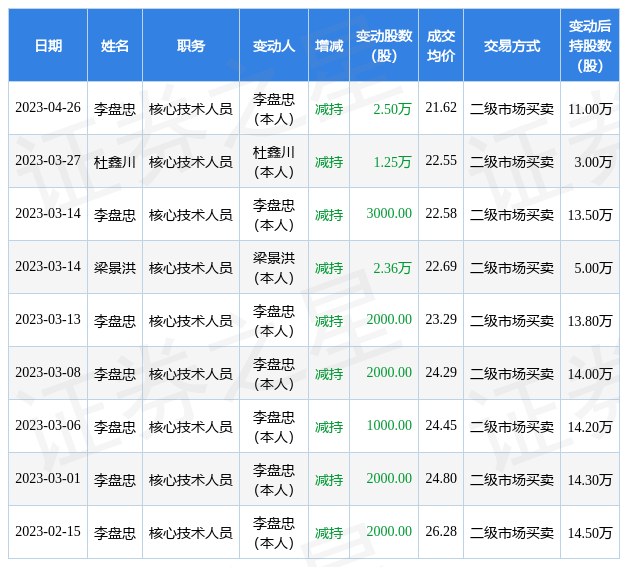Click the average price 22.55
The height and width of the screenshot is (567, 620).
tap(441, 161)
